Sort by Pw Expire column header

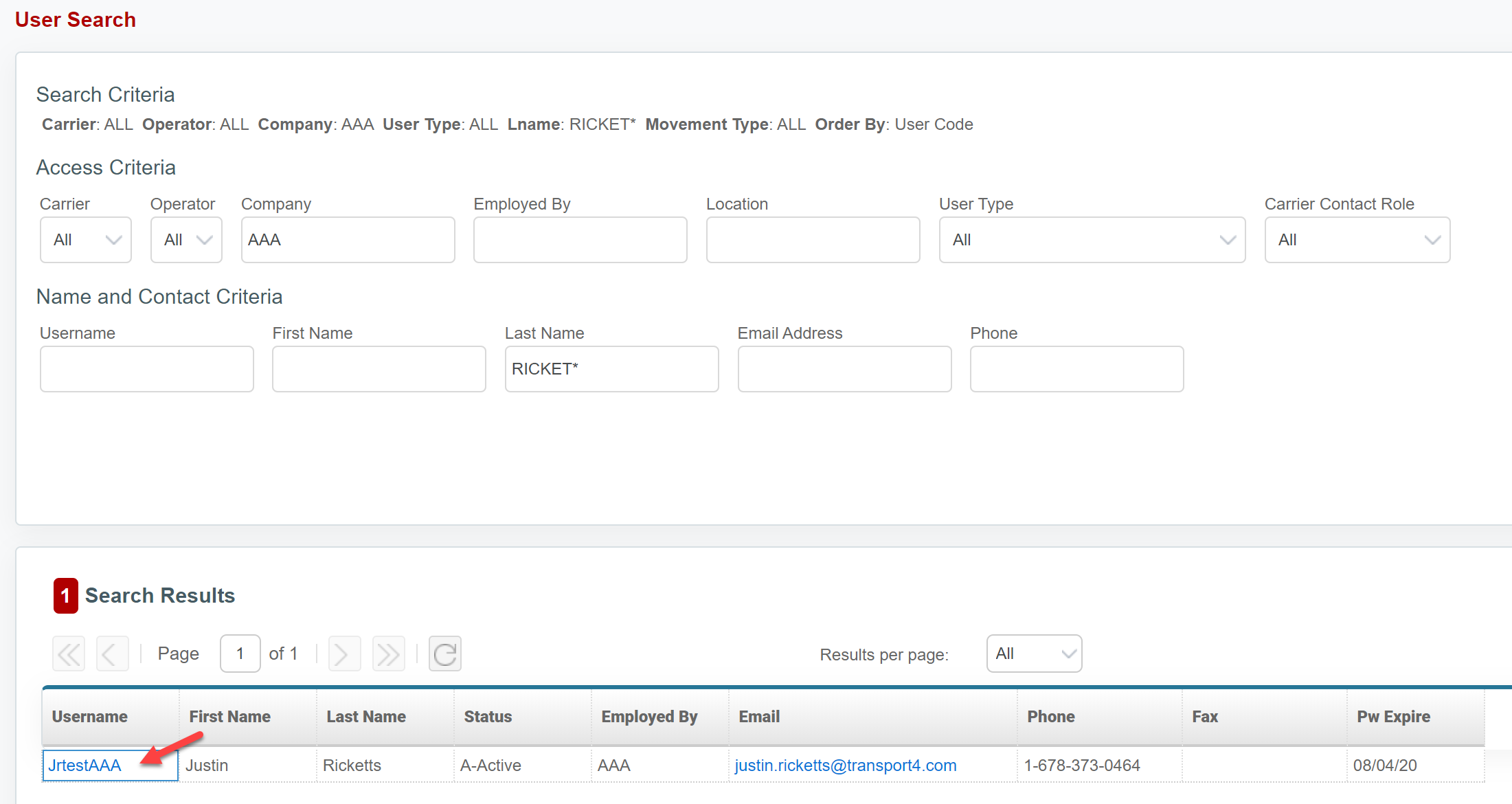coord(1393,717)
